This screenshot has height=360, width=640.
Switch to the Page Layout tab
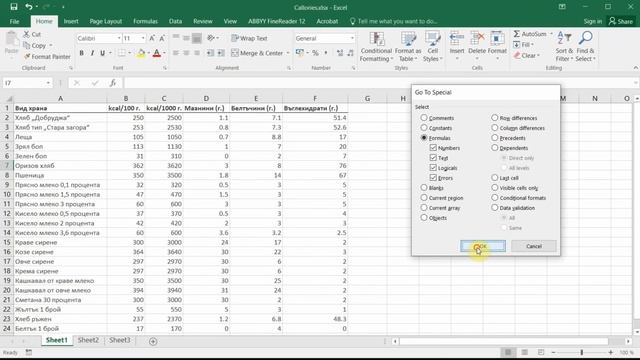(106, 21)
